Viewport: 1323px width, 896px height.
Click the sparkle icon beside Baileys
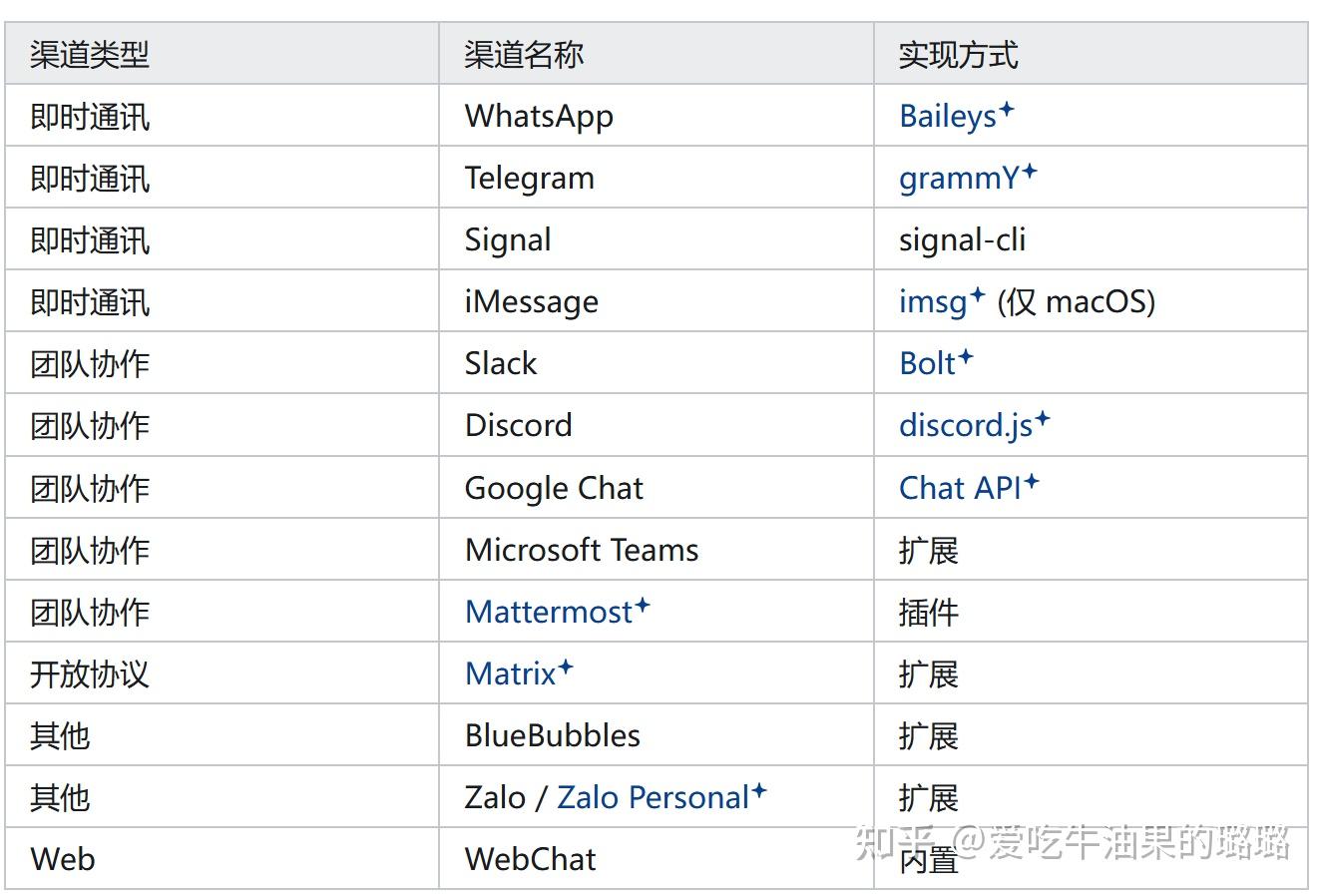coord(1007,109)
